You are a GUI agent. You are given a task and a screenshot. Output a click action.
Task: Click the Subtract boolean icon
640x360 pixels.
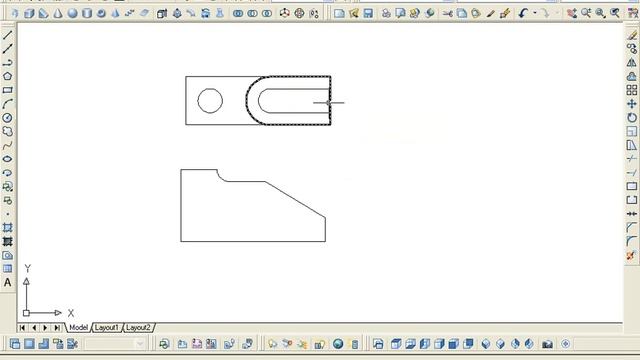click(252, 13)
